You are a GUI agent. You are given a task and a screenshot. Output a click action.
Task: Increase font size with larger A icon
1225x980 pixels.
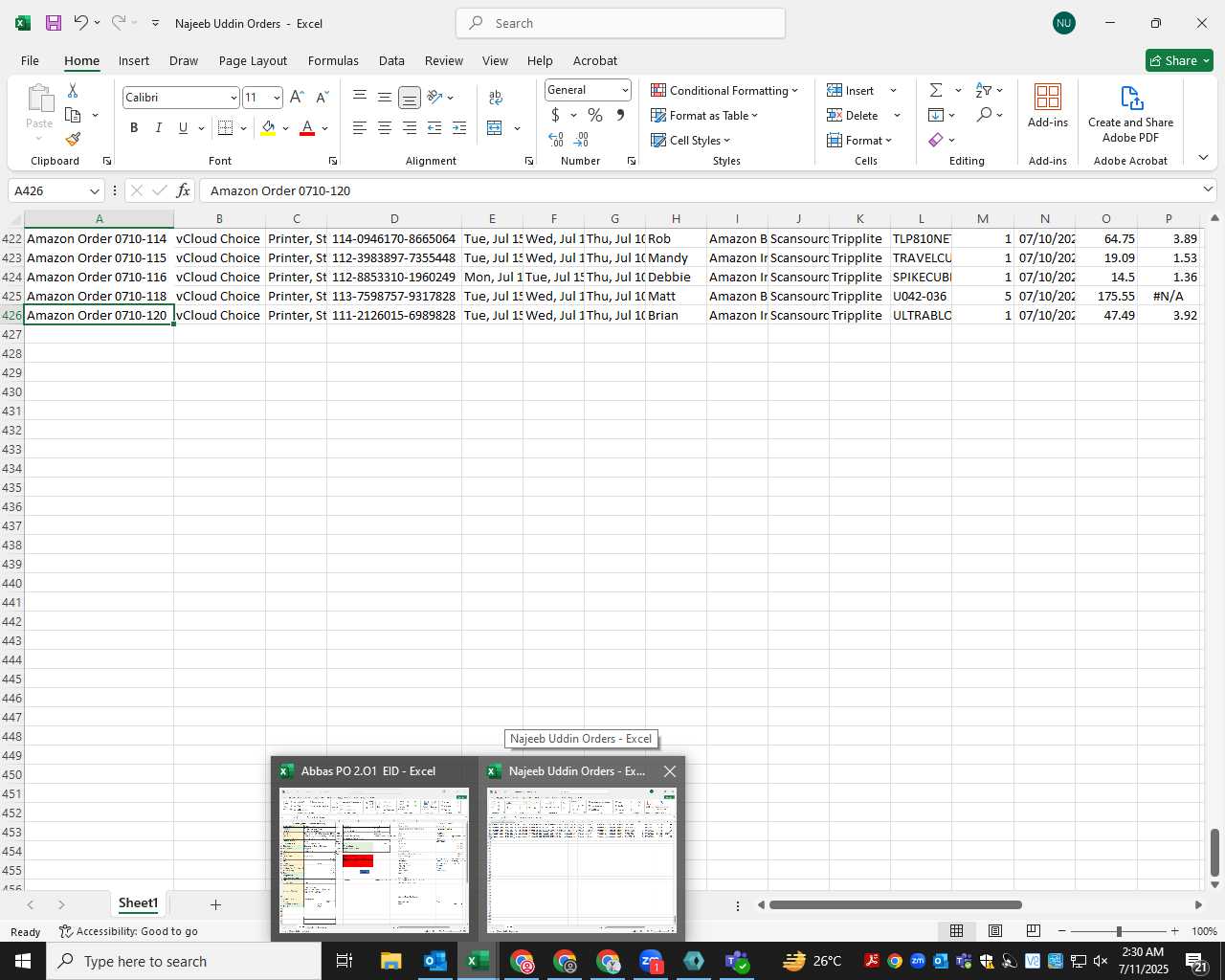pos(297,98)
